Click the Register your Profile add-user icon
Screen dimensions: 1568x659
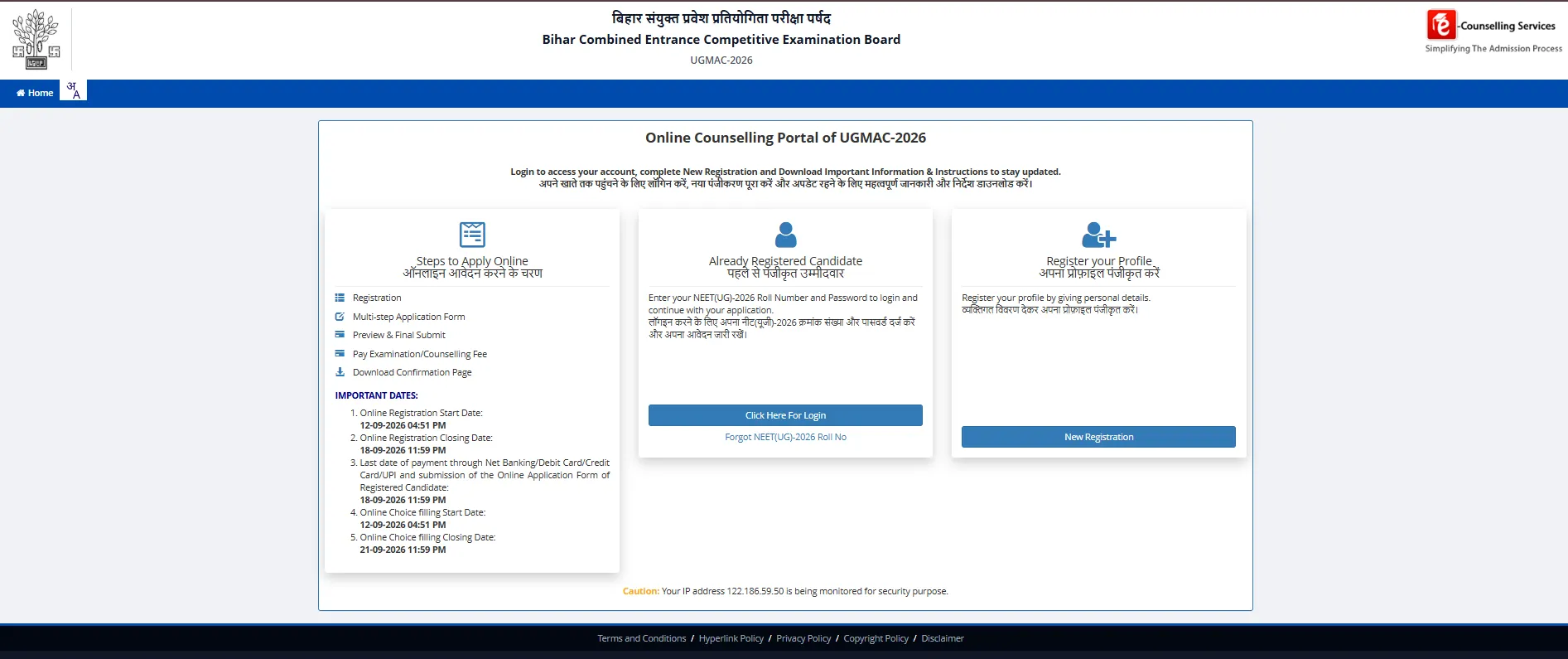pos(1099,235)
